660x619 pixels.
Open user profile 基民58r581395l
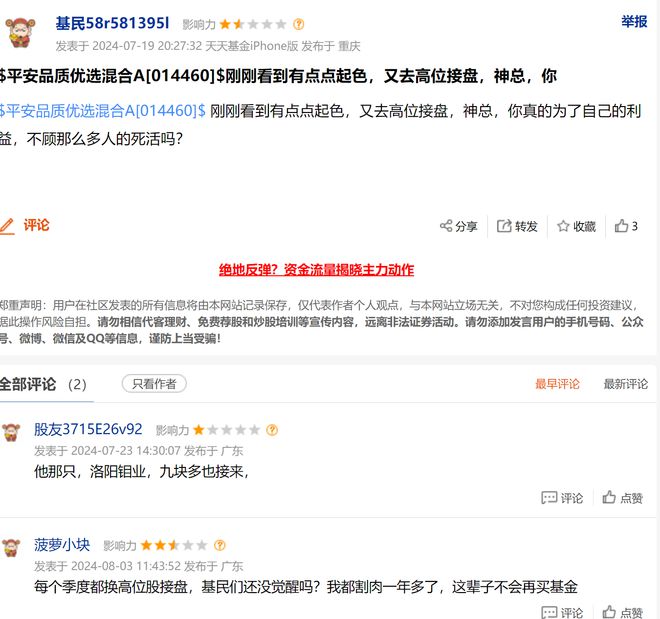click(112, 23)
